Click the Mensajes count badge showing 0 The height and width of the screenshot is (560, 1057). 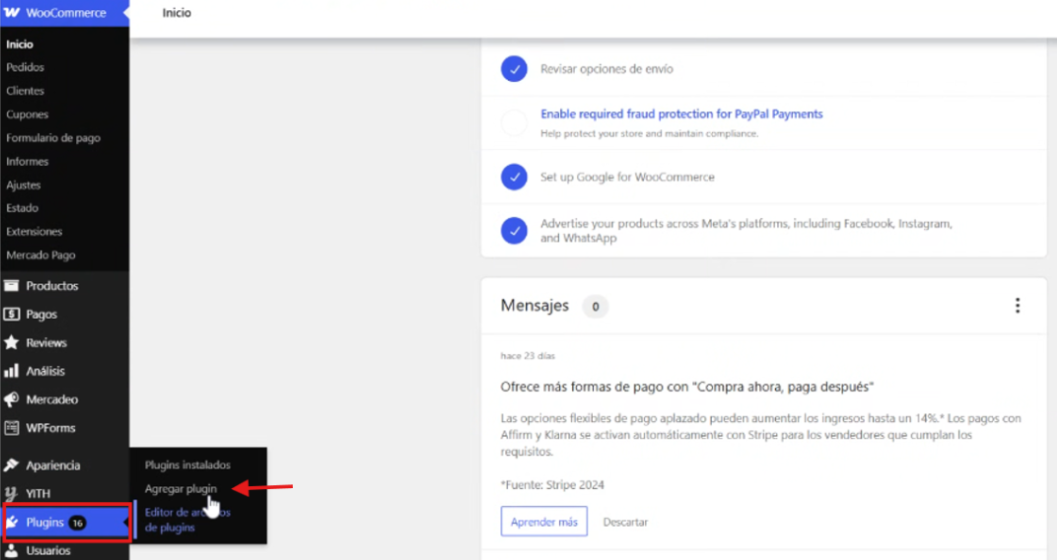[595, 307]
